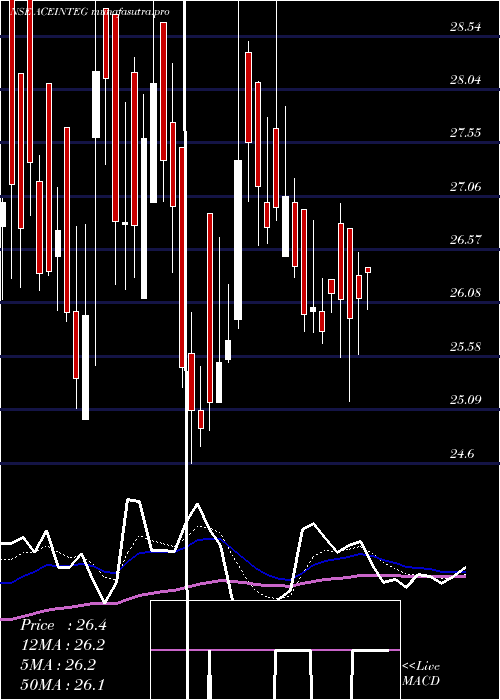Click the 12MA : 26.2 readout
The height and width of the screenshot is (700, 500).
point(64,645)
